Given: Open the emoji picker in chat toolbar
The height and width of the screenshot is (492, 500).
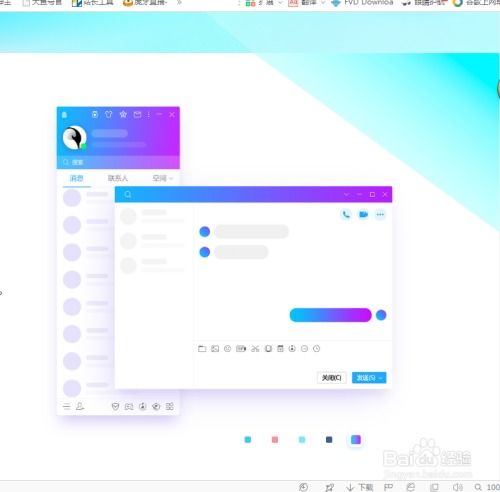Looking at the screenshot, I should point(227,349).
